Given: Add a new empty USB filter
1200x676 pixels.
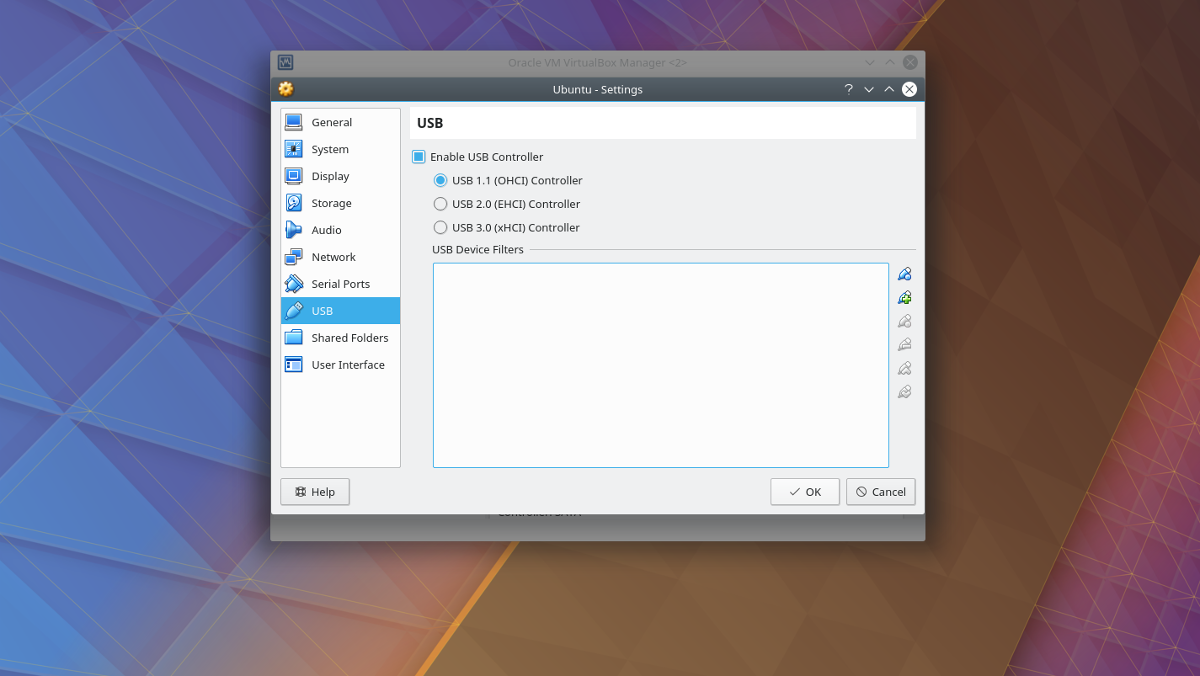Looking at the screenshot, I should pyautogui.click(x=904, y=273).
